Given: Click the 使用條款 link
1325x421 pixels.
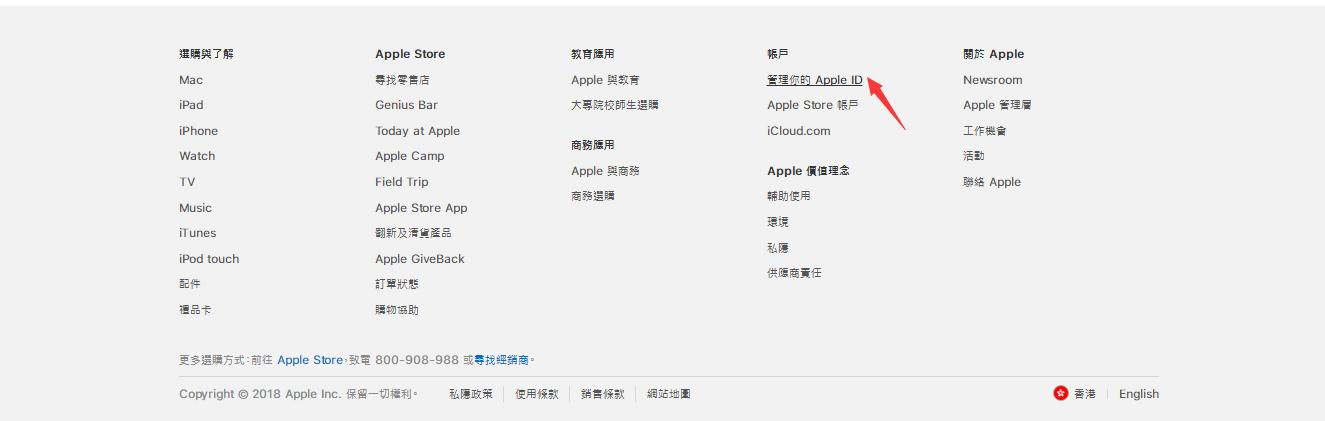Looking at the screenshot, I should tap(537, 394).
